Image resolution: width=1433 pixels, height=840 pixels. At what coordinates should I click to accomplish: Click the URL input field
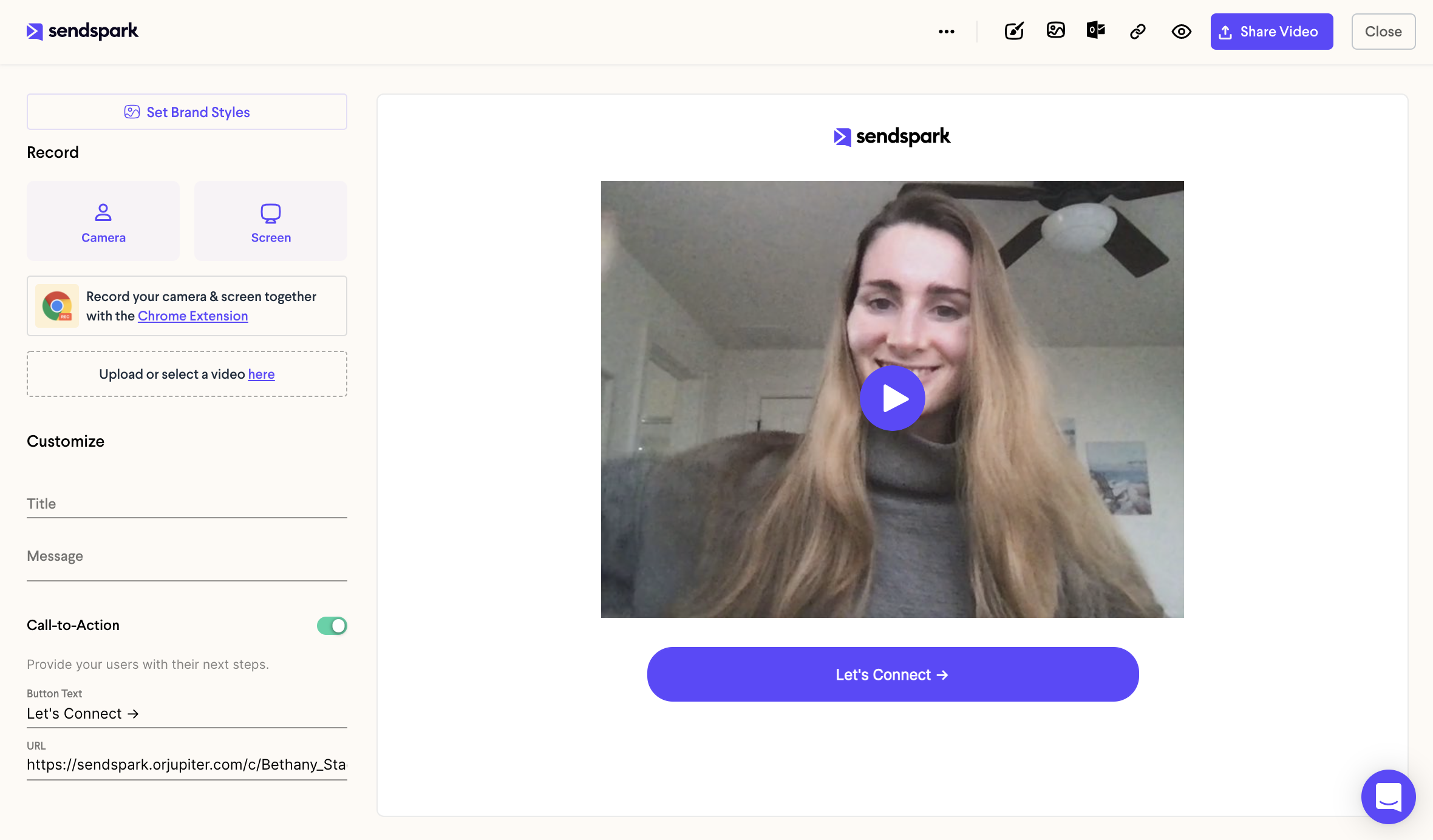(187, 763)
